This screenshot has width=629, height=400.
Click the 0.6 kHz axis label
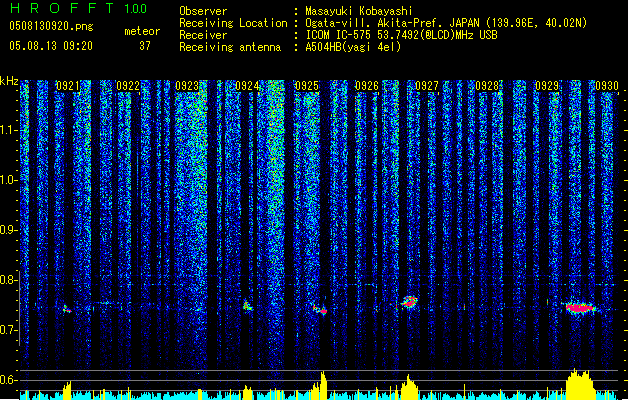pos(9,380)
